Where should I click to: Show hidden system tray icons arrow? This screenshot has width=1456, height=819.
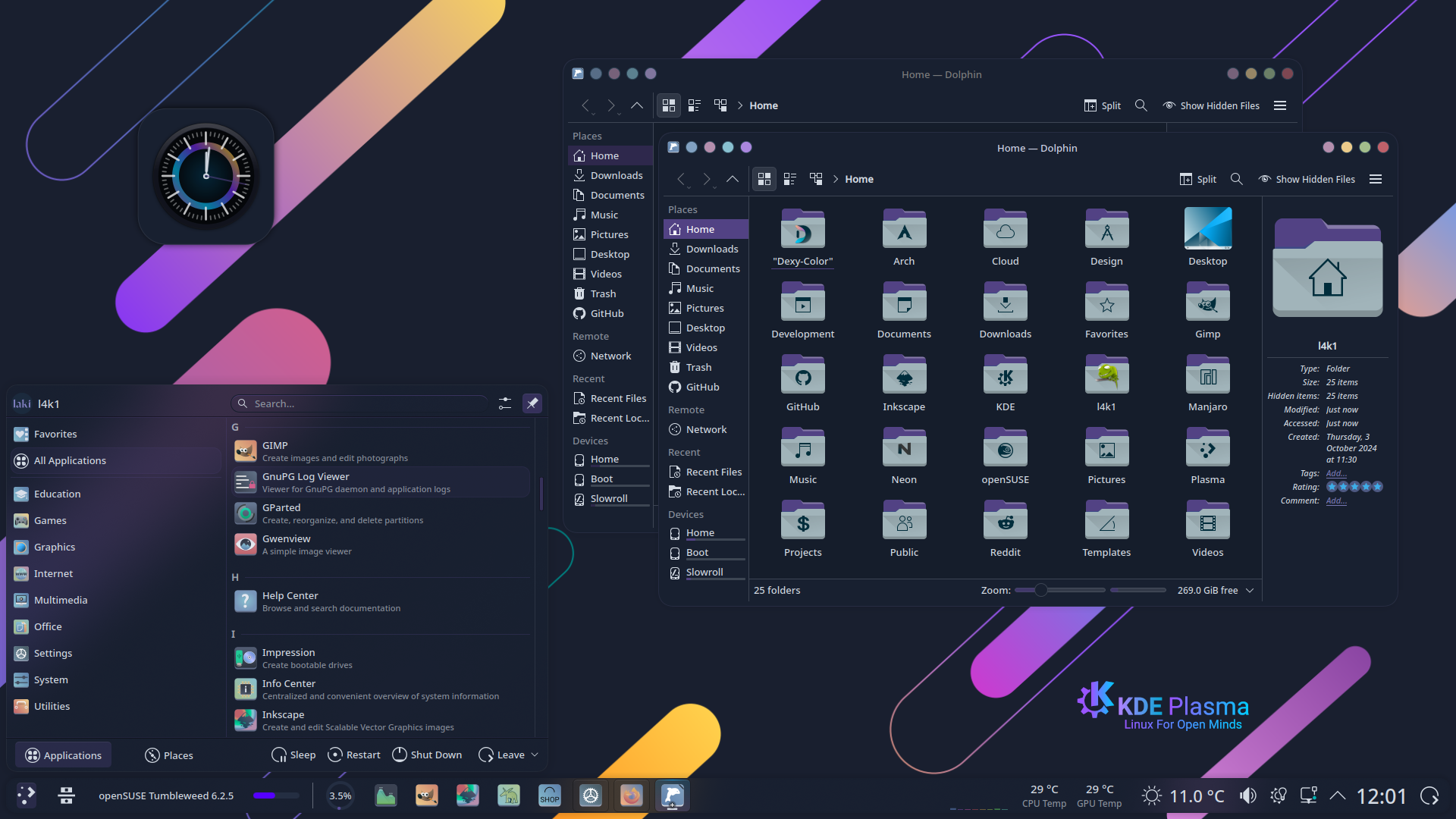click(1338, 795)
